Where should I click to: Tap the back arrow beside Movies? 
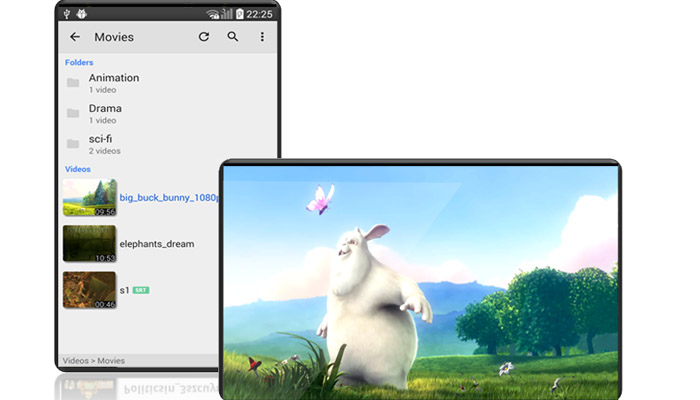point(75,37)
